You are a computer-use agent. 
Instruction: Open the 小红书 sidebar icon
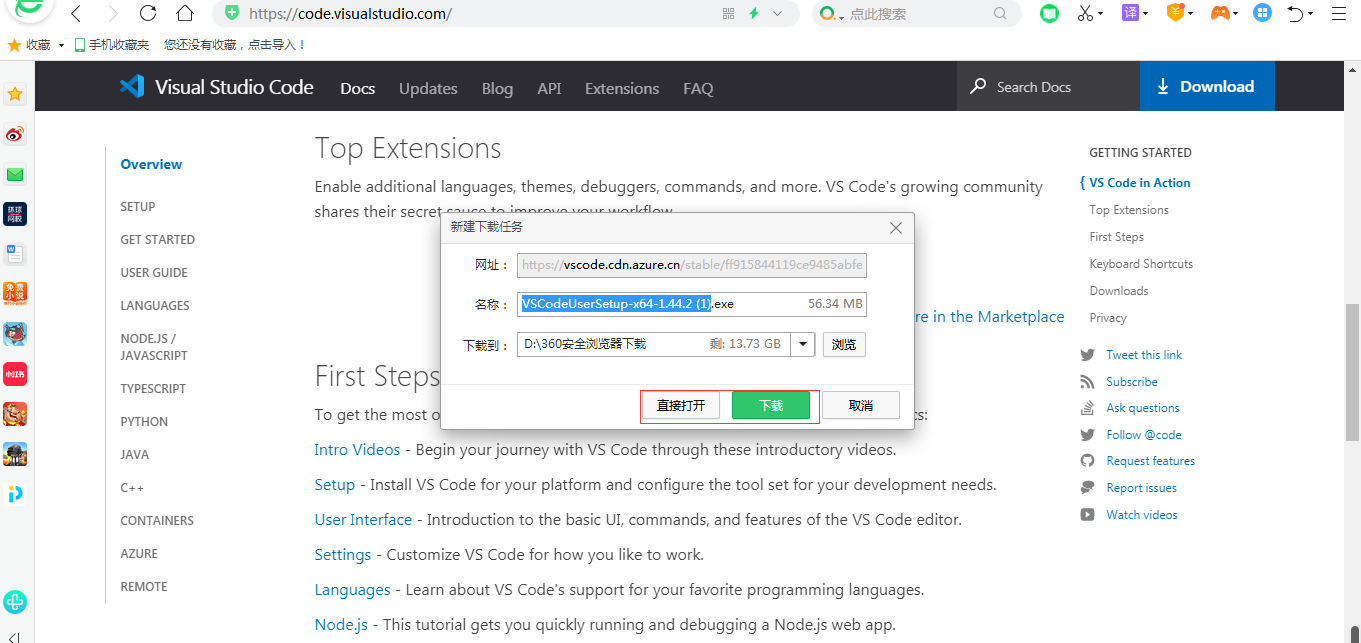[x=15, y=373]
